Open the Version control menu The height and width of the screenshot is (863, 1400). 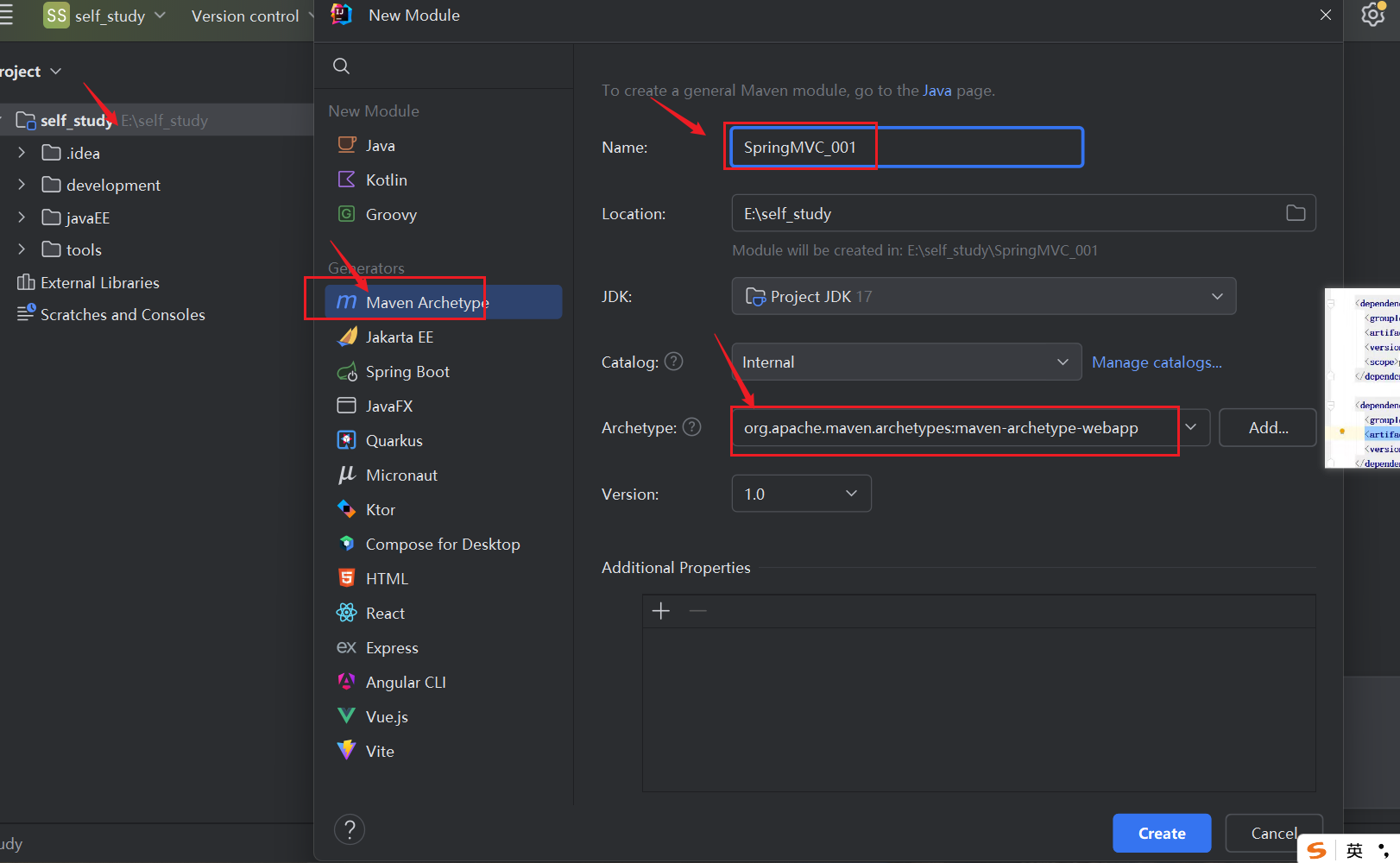pos(250,16)
